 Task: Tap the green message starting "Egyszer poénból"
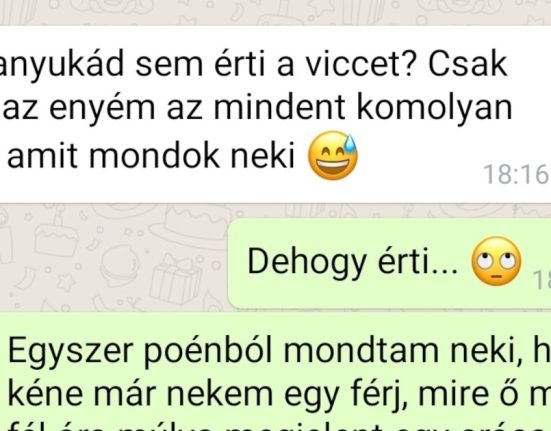276,372
